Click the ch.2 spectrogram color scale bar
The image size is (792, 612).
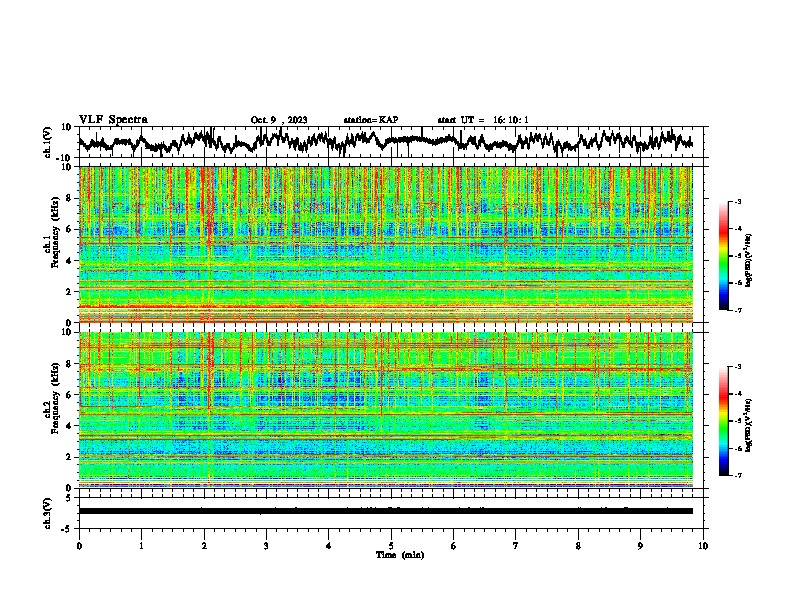click(723, 421)
